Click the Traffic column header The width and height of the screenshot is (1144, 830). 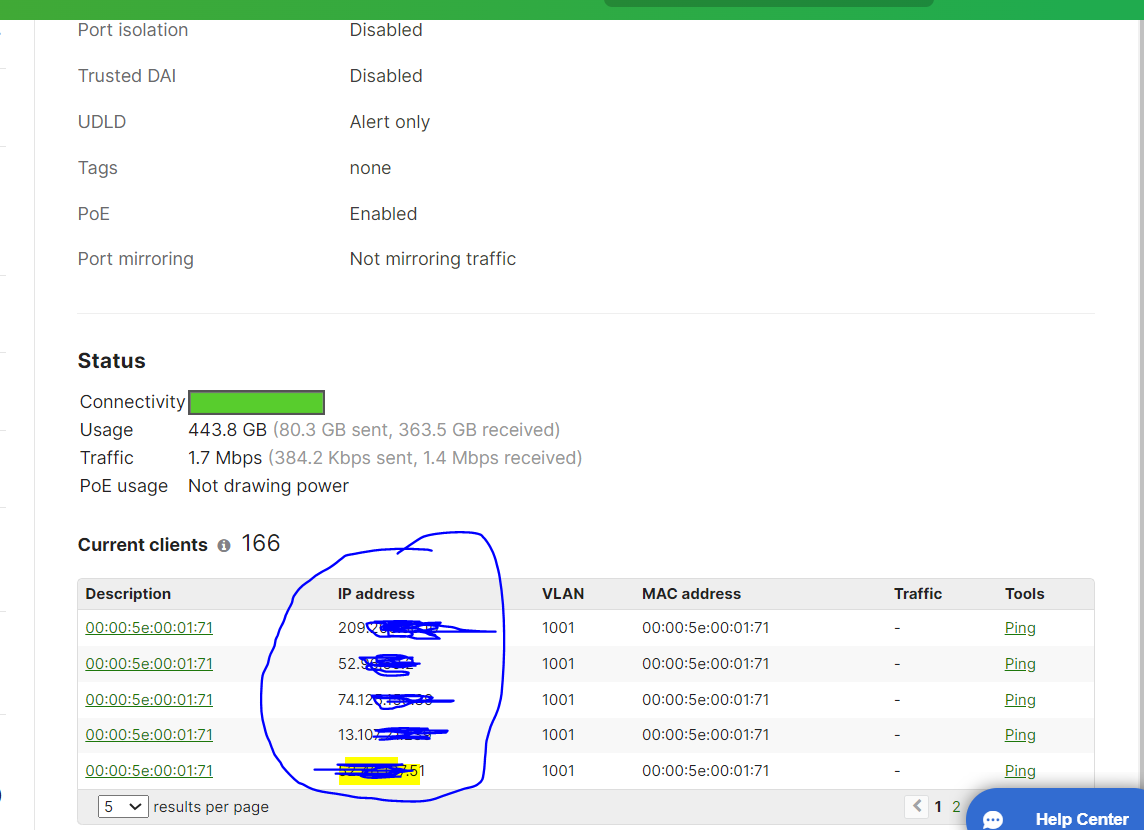coord(917,593)
